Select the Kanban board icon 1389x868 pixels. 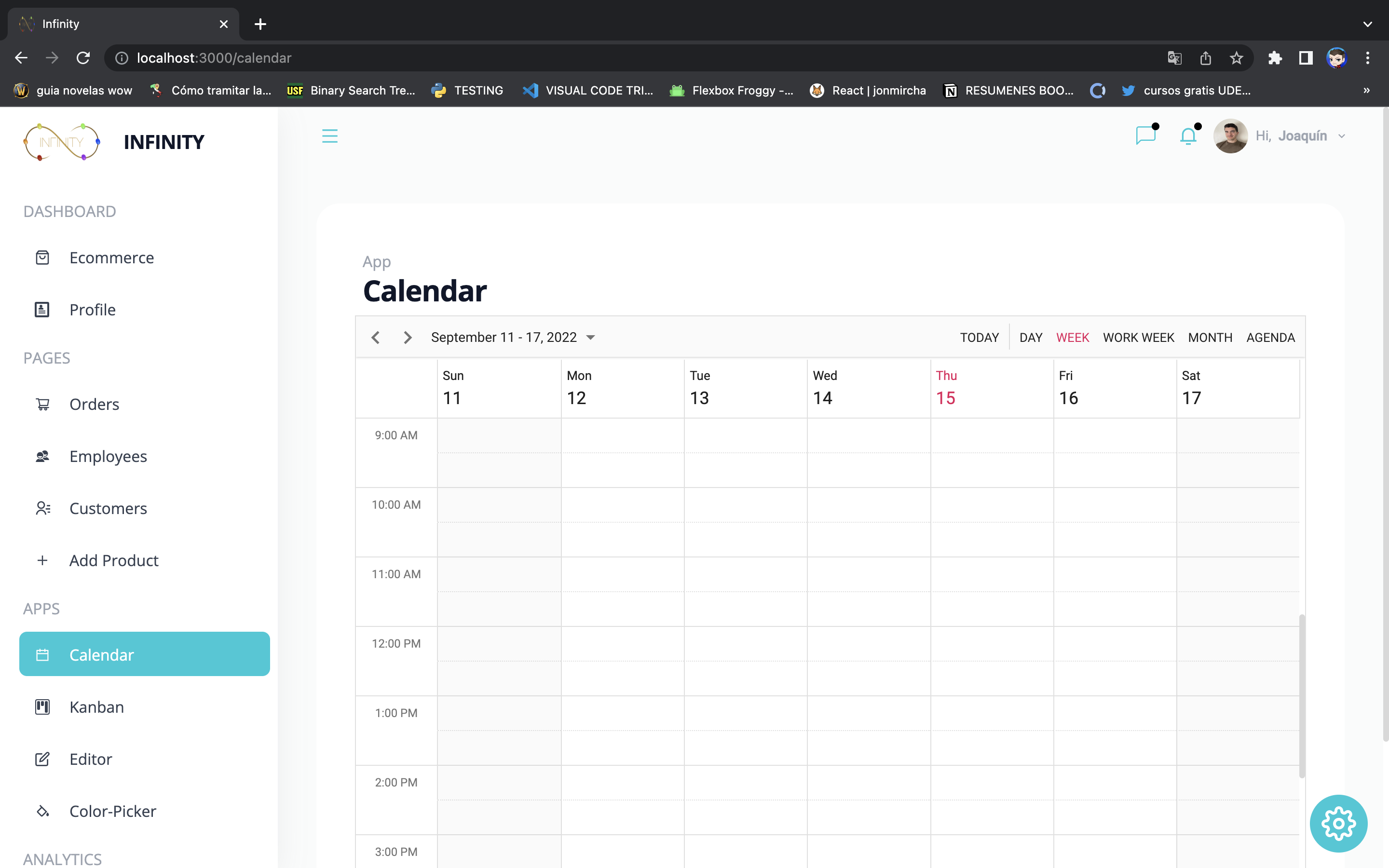(x=42, y=706)
